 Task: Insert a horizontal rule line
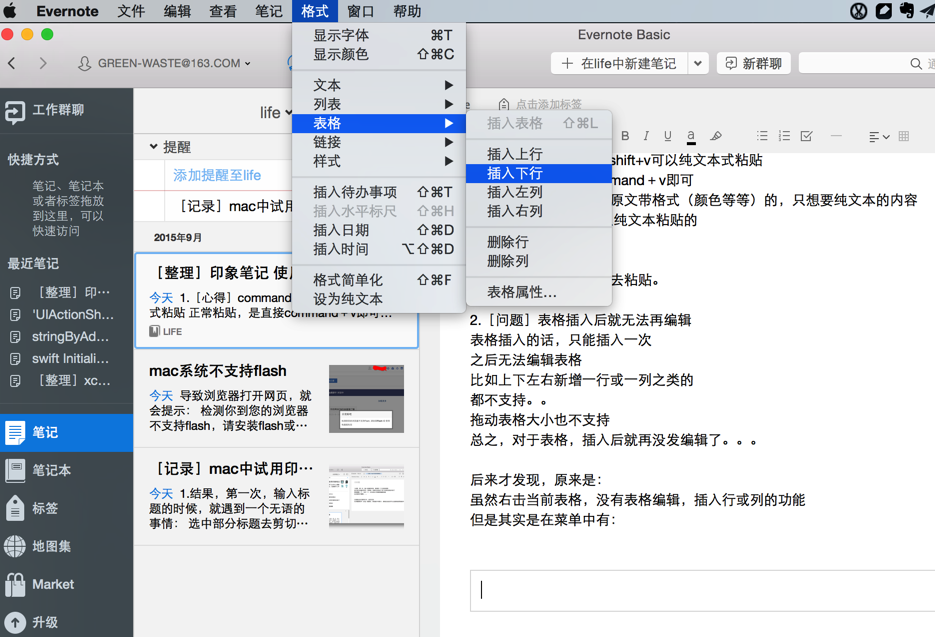tap(836, 136)
